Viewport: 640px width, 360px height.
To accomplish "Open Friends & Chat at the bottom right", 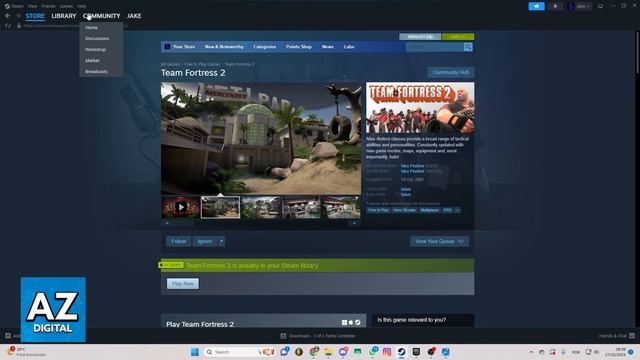I will pyautogui.click(x=616, y=336).
